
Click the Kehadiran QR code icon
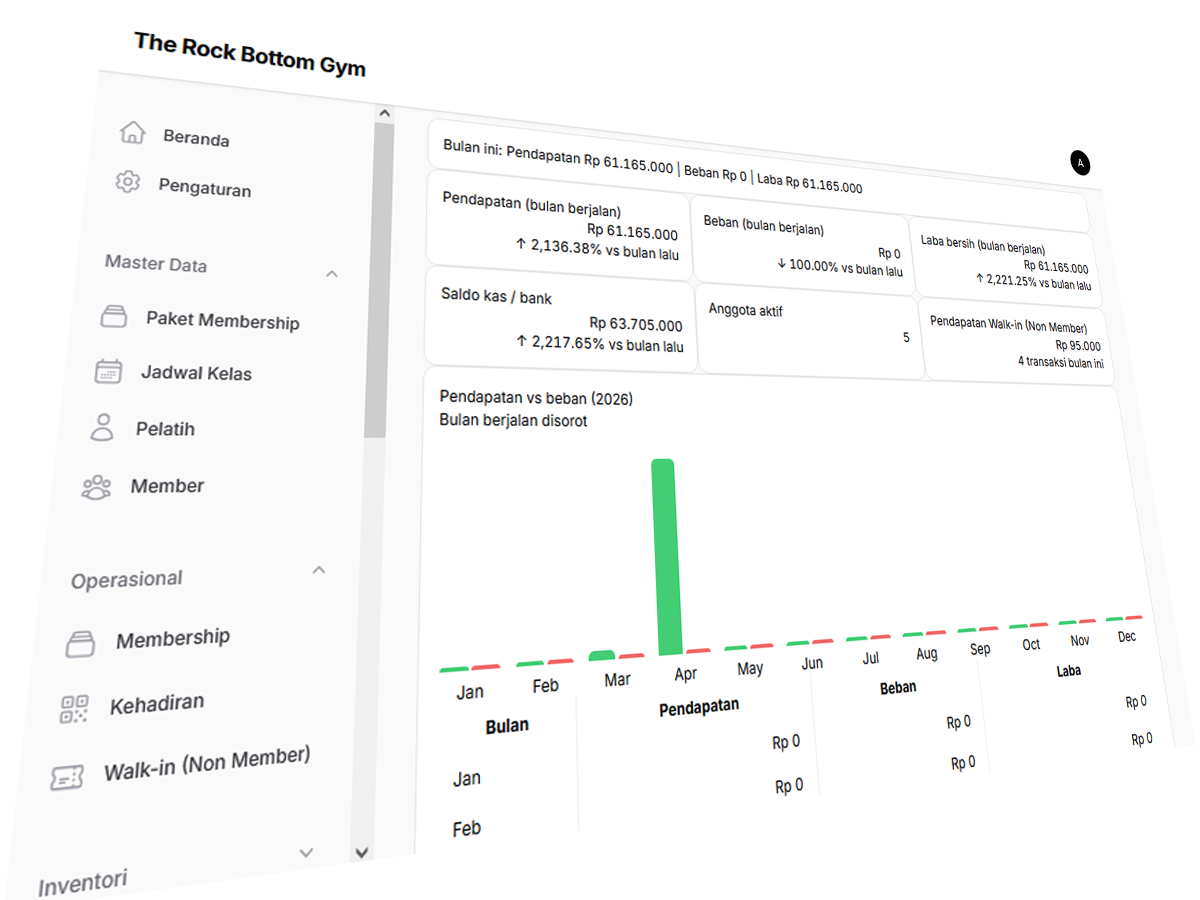point(75,709)
